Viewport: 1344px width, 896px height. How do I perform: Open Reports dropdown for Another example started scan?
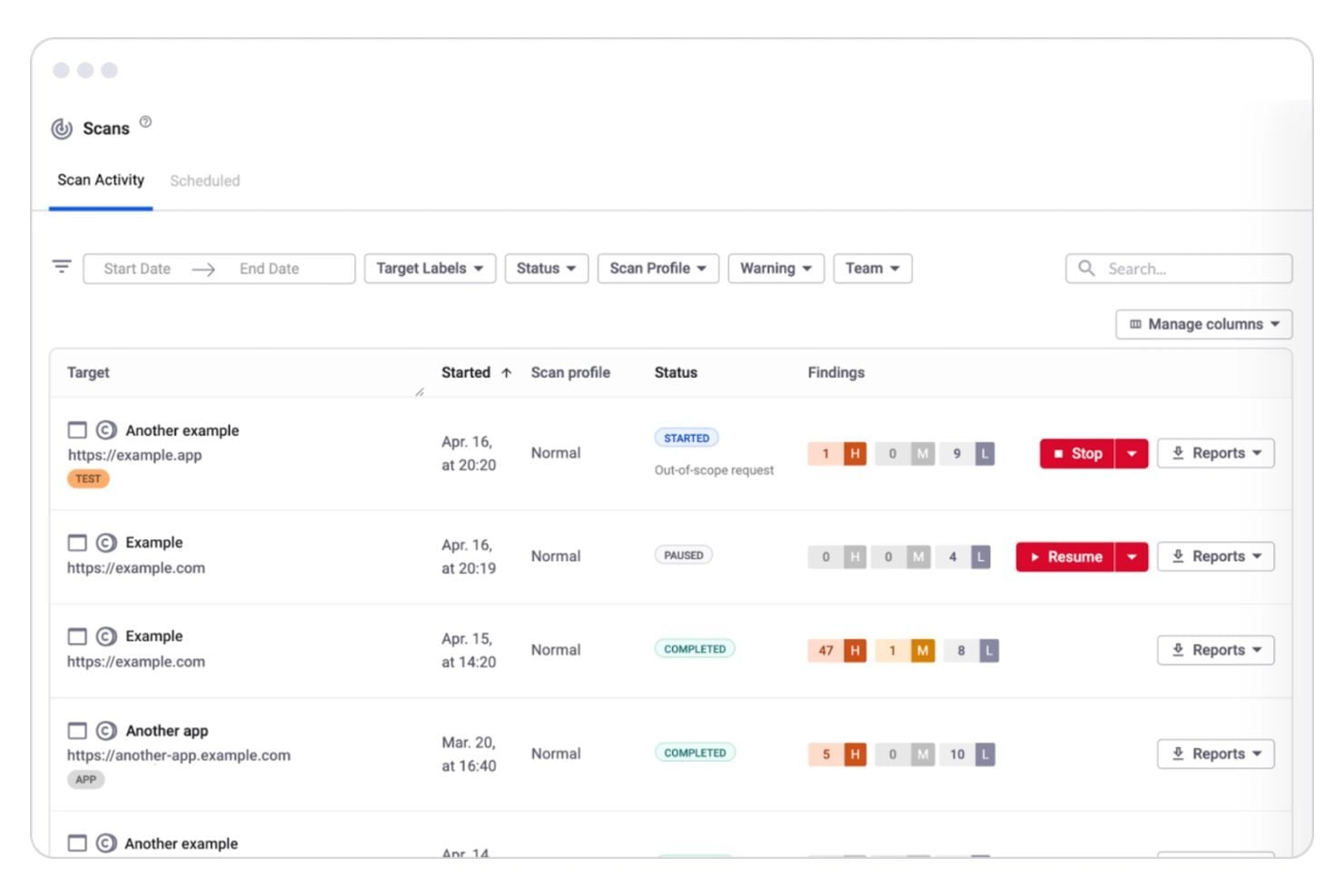pos(1215,453)
